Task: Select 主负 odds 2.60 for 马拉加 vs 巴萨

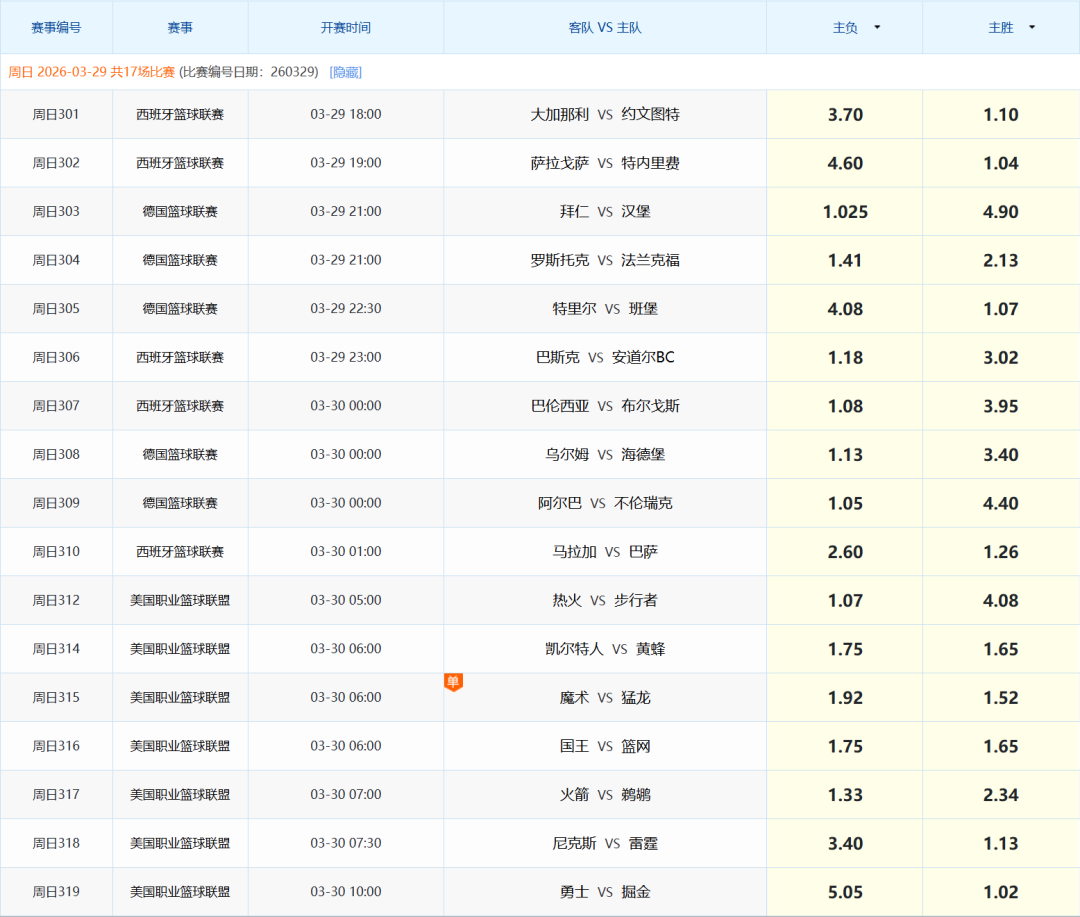Action: (x=845, y=552)
